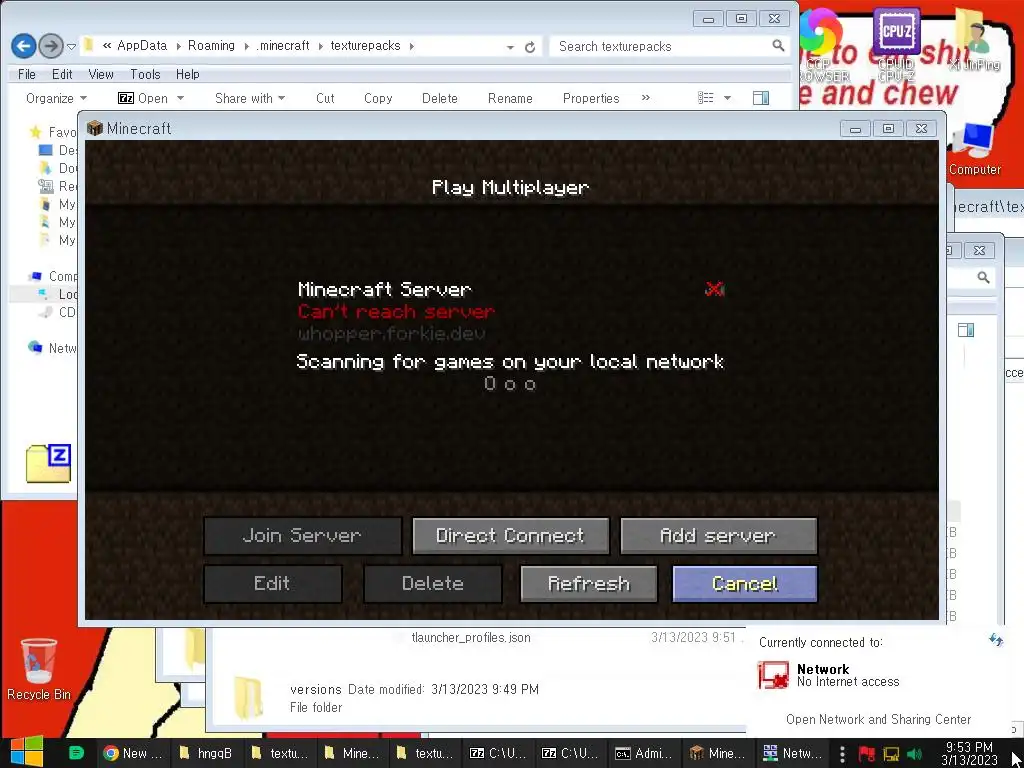Switch to Minecraft game taskbar button
1024x768 pixels.
[716, 753]
